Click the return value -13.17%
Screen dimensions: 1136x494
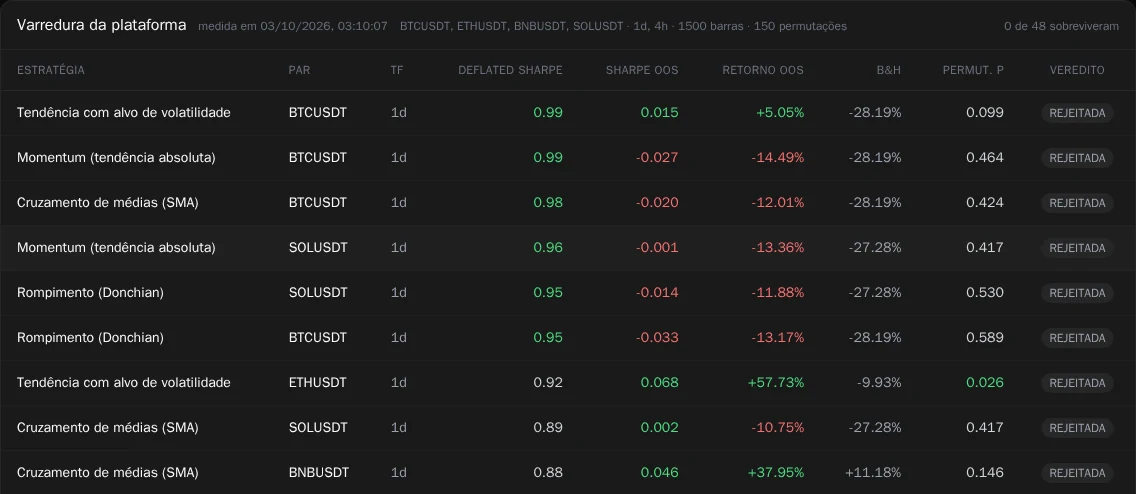pyautogui.click(x=779, y=338)
